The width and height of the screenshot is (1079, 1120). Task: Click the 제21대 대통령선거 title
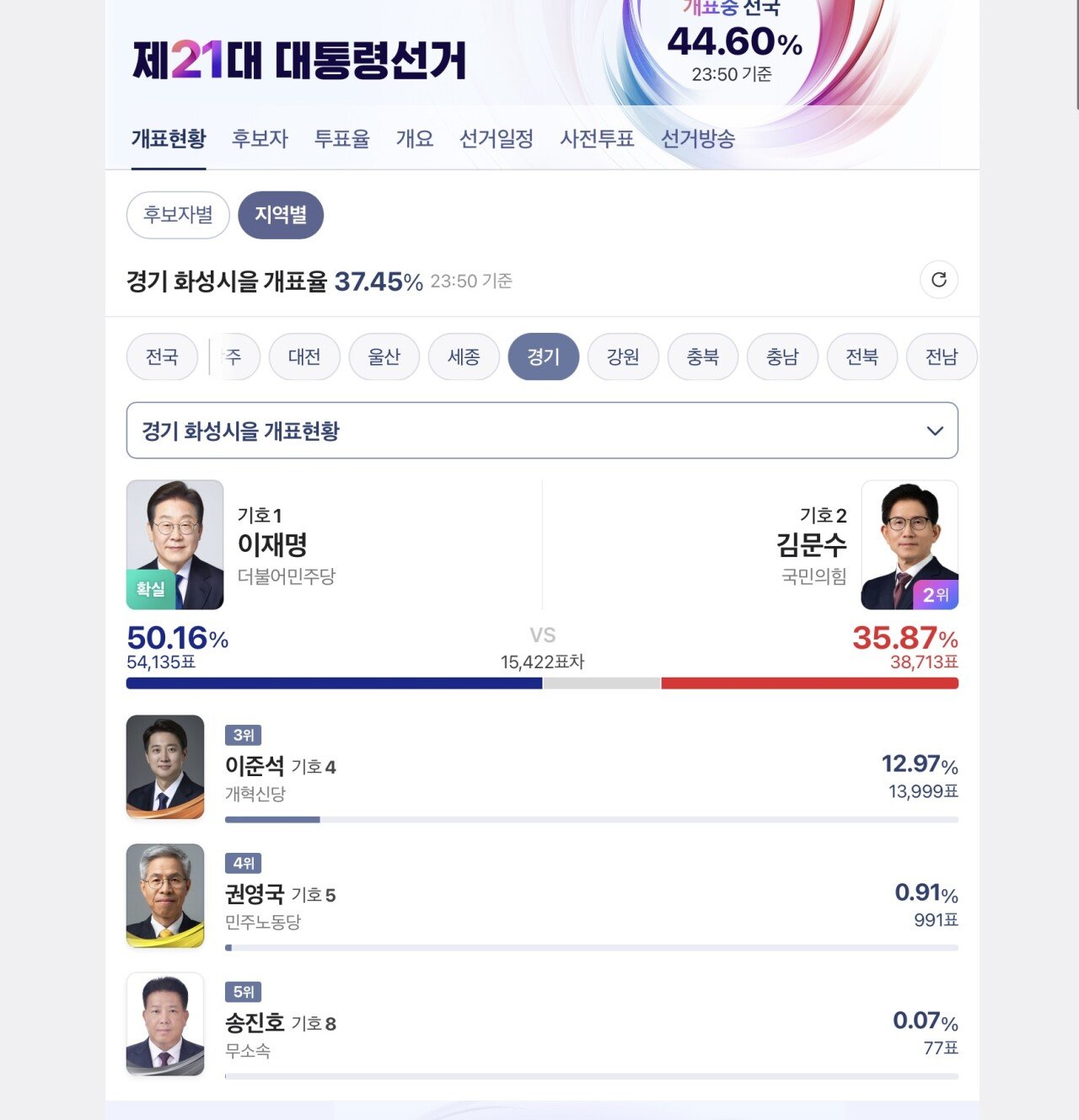pyautogui.click(x=299, y=61)
